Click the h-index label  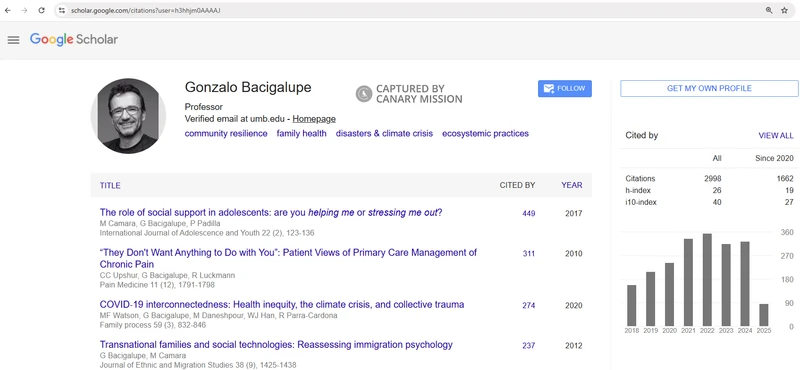(x=638, y=190)
